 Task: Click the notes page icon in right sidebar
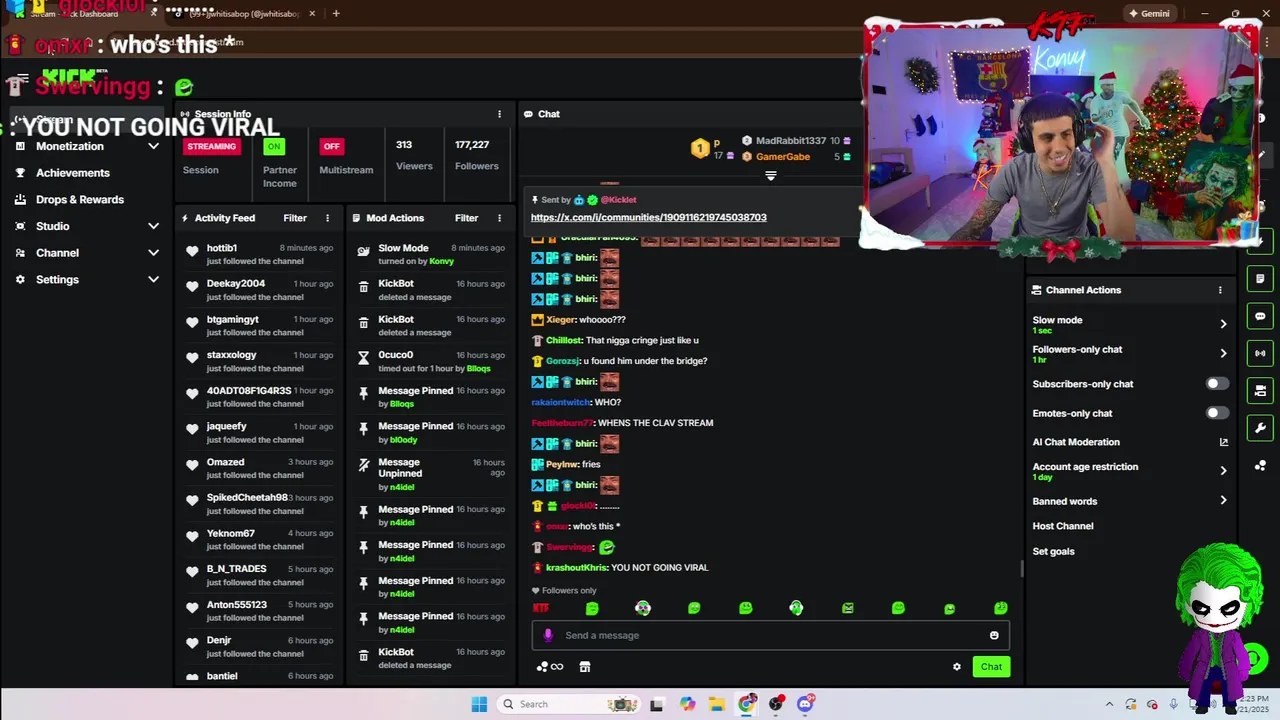1260,279
